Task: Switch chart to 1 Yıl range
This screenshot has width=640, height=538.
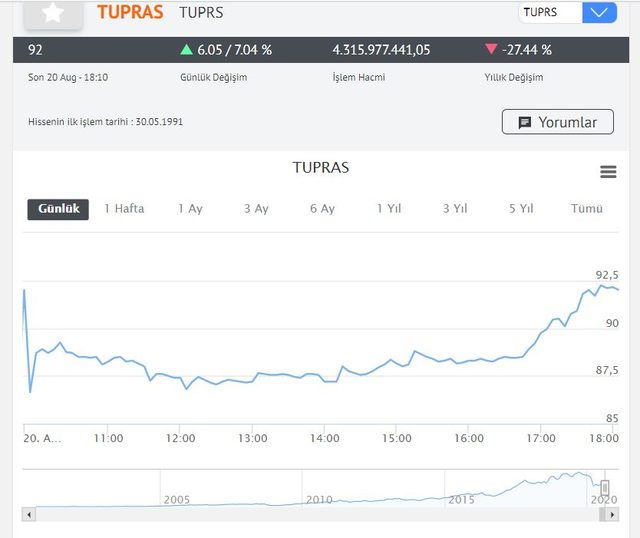Action: (x=389, y=209)
